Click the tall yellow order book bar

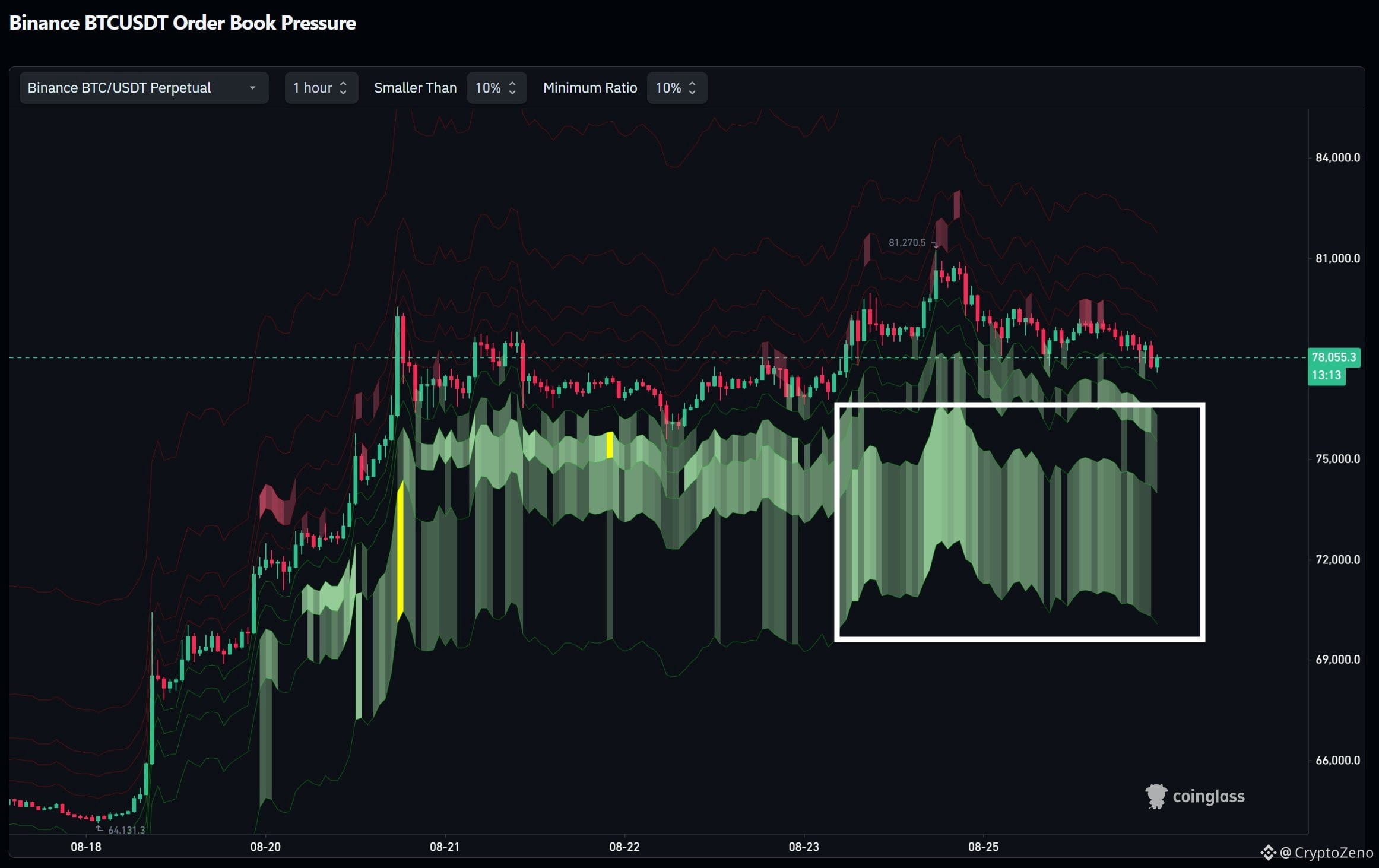(400, 552)
